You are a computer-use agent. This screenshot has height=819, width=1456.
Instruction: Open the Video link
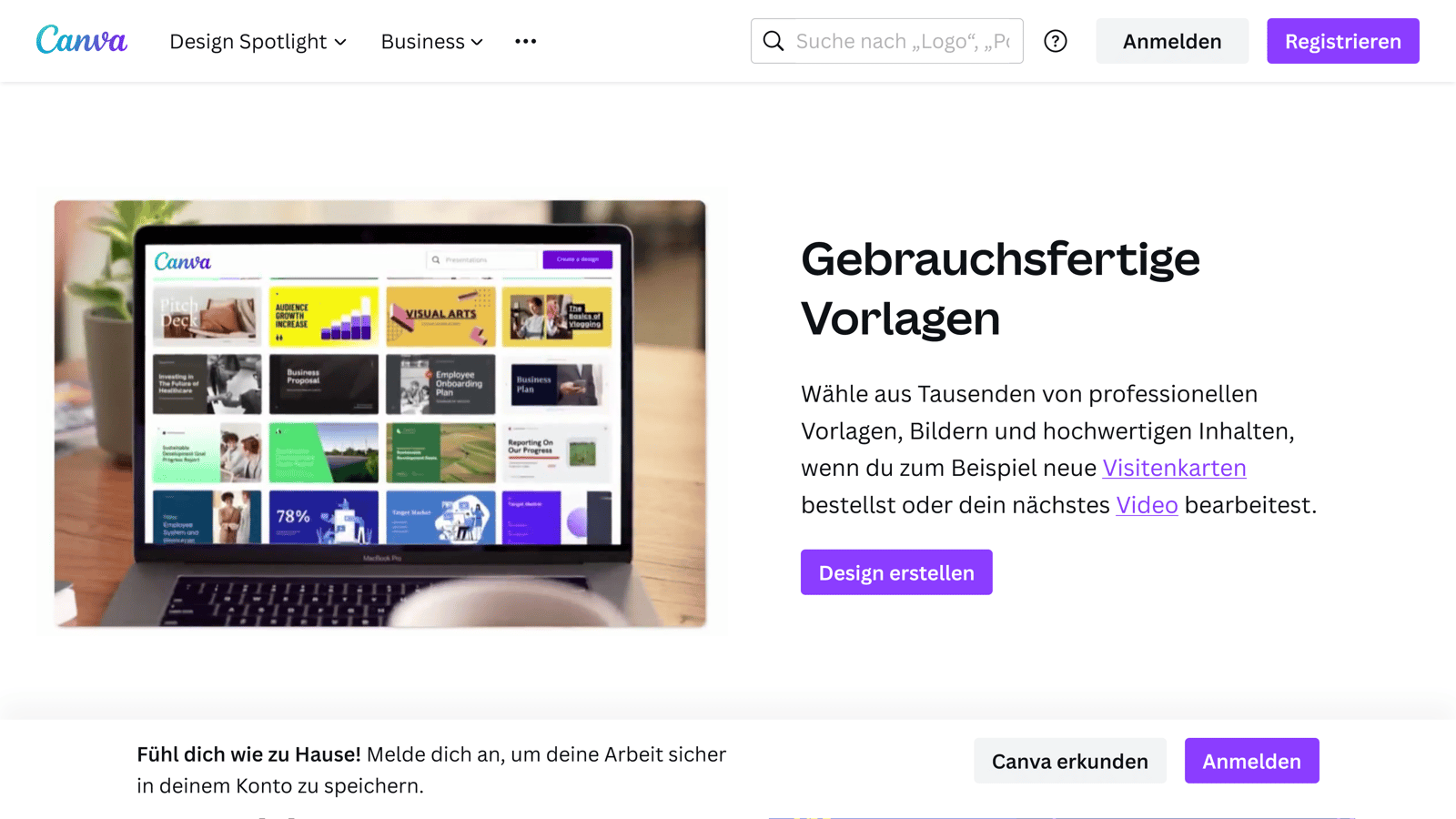pos(1147,505)
